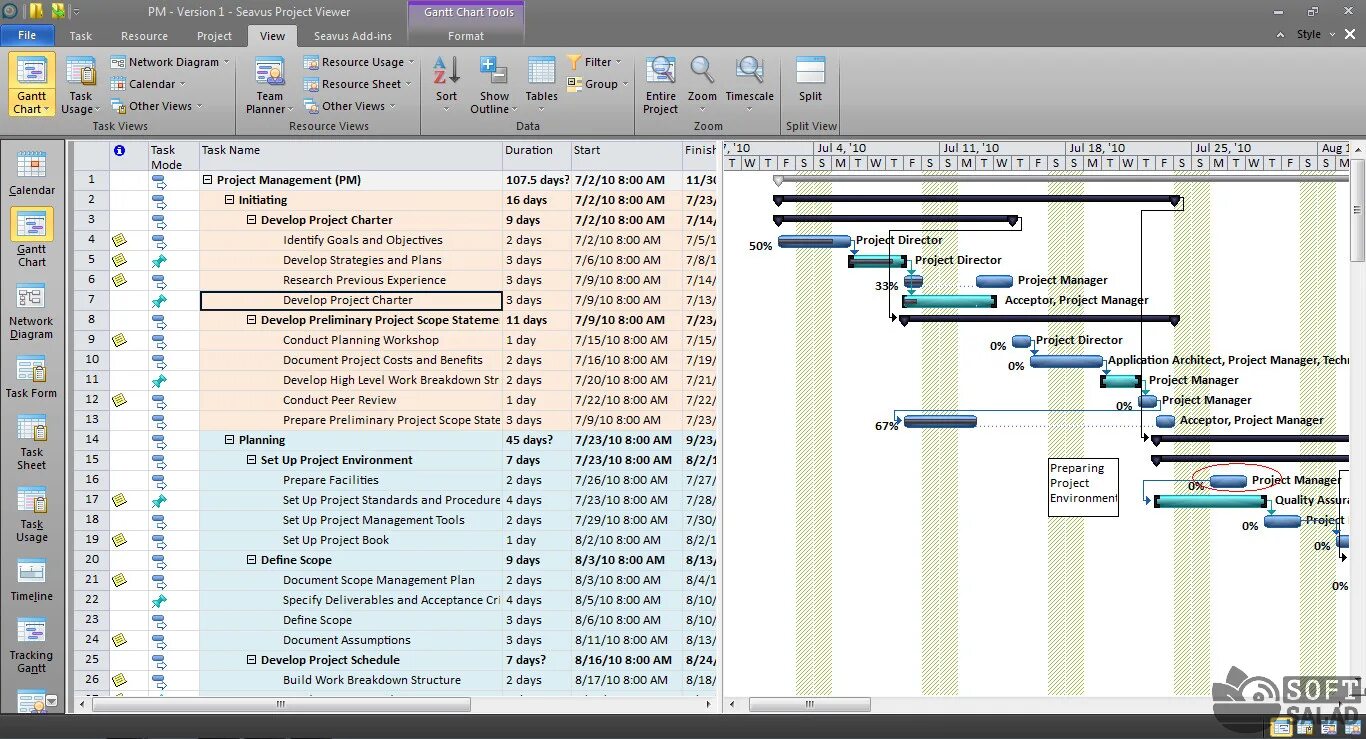This screenshot has width=1366, height=739.
Task: Open the Task Usage ribbon button
Action: pyautogui.click(x=80, y=85)
